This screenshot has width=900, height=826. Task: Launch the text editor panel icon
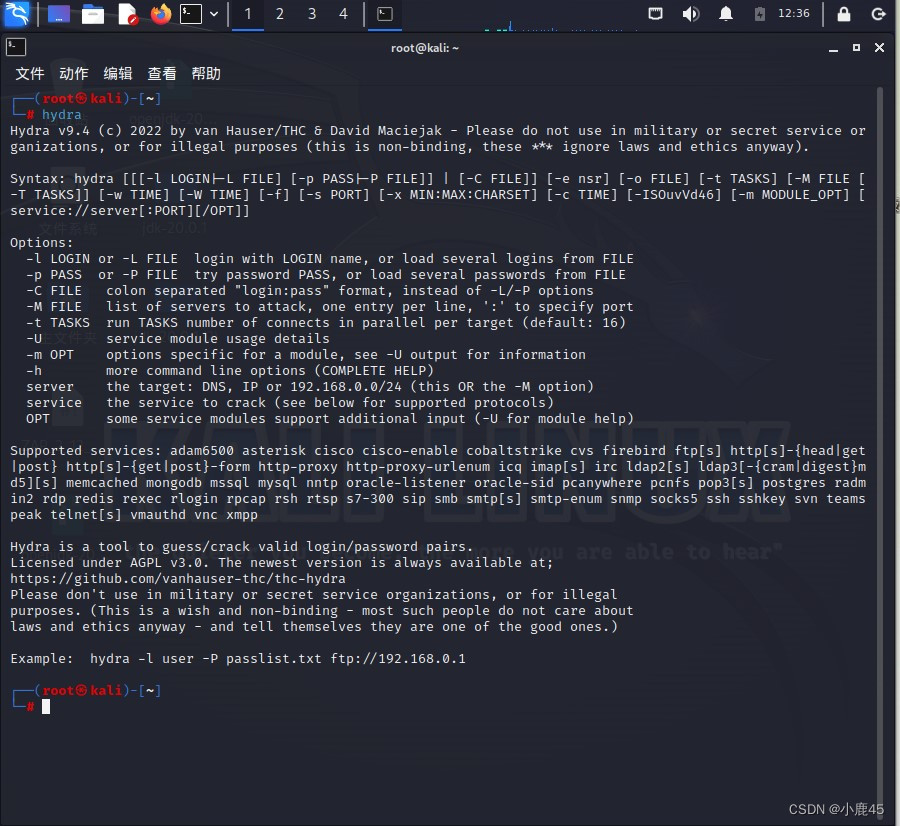pyautogui.click(x=127, y=14)
